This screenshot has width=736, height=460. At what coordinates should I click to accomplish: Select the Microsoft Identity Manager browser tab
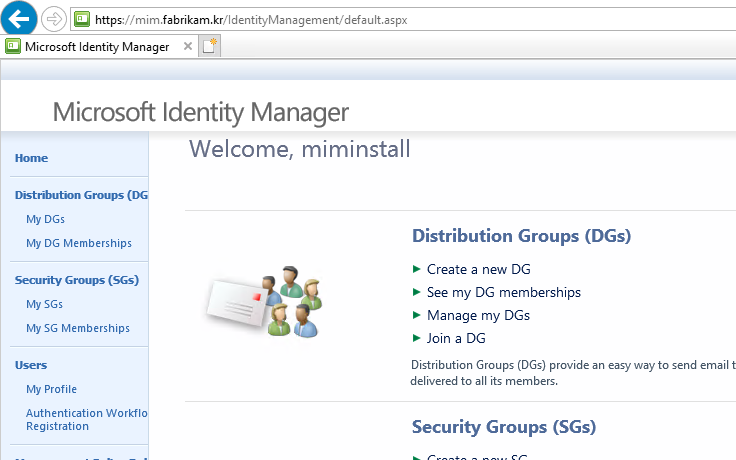[x=99, y=46]
